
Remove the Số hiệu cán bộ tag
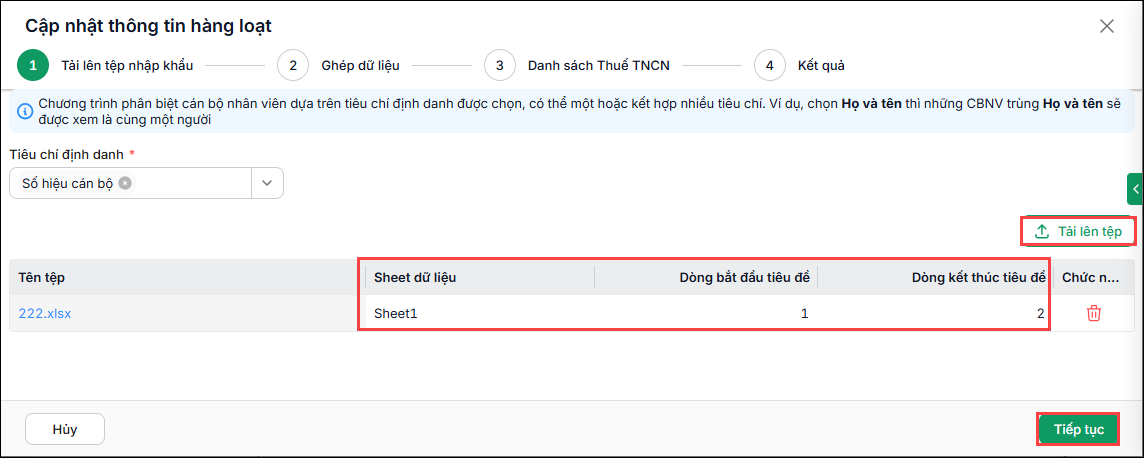(125, 183)
